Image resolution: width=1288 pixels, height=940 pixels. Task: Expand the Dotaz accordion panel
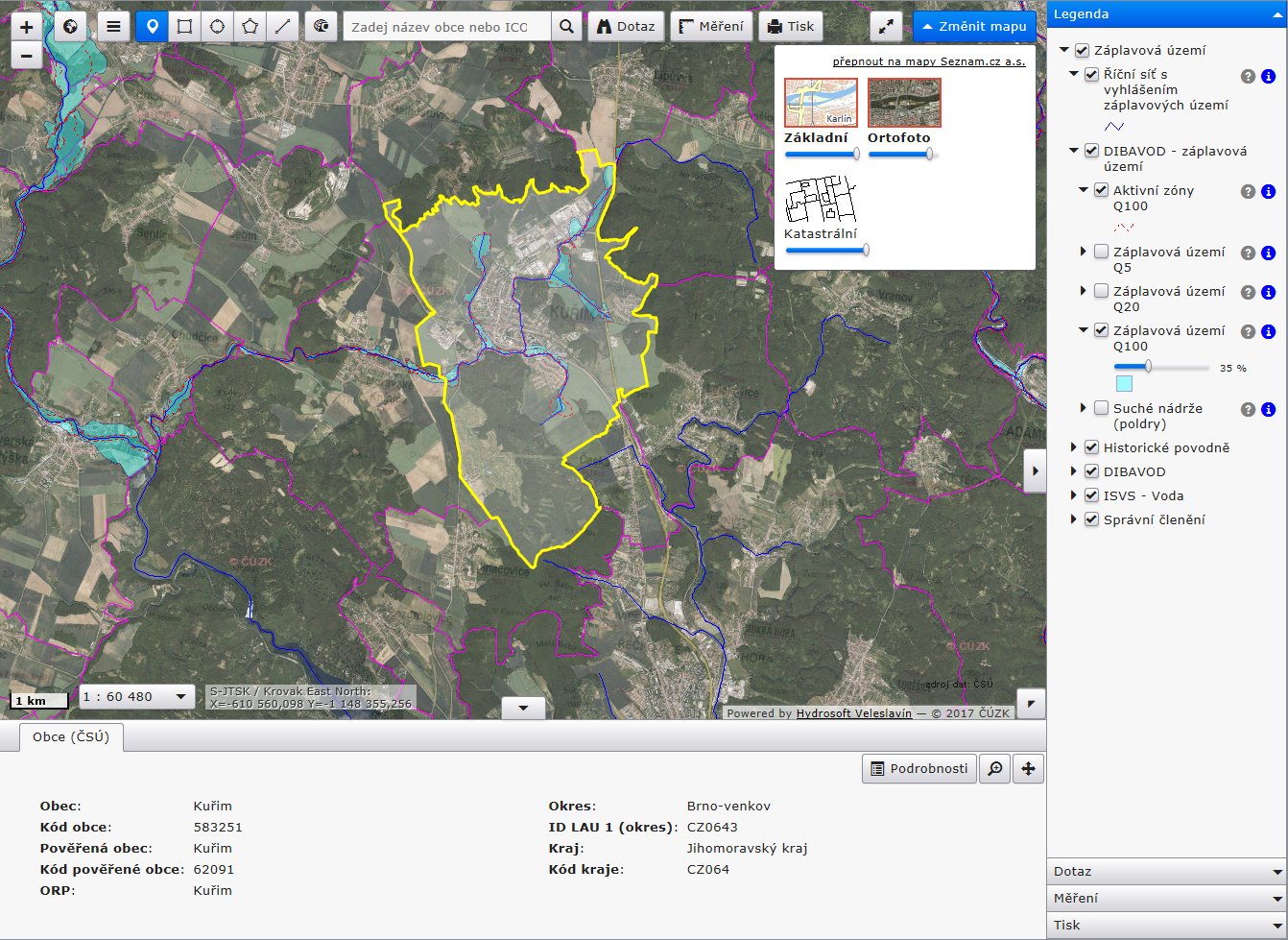(x=1167, y=872)
